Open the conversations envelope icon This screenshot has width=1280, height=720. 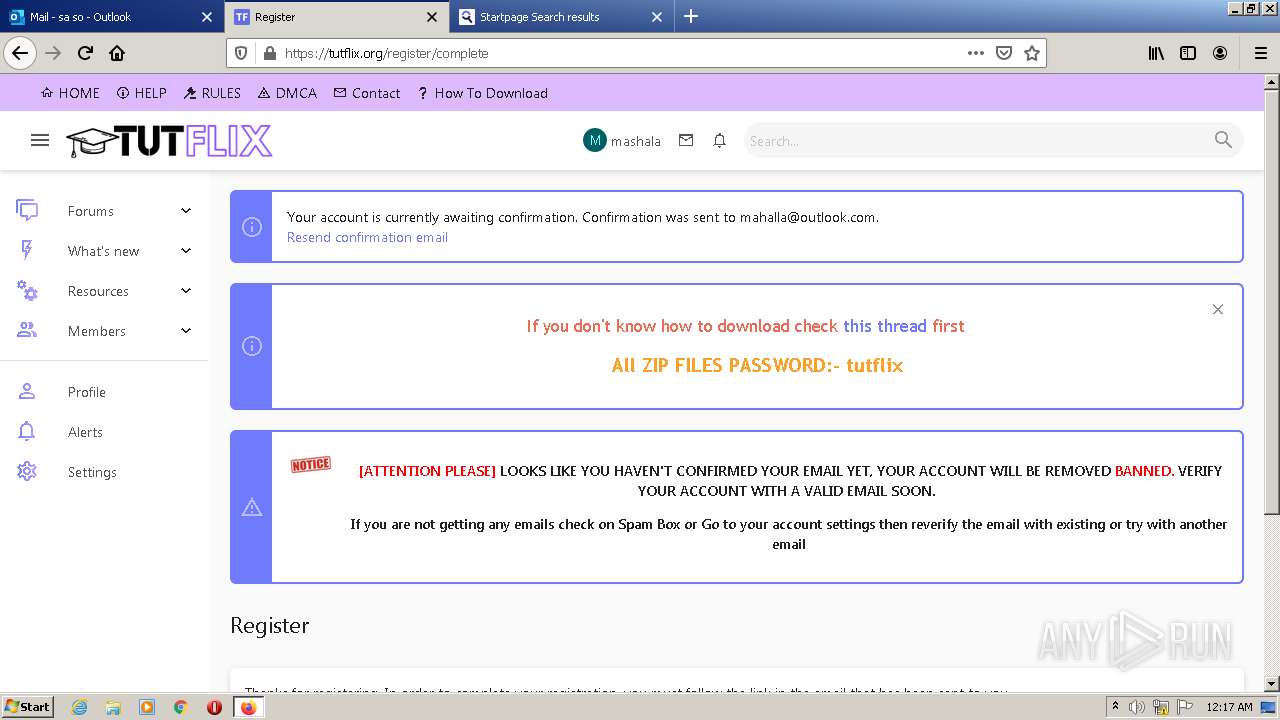coord(686,141)
